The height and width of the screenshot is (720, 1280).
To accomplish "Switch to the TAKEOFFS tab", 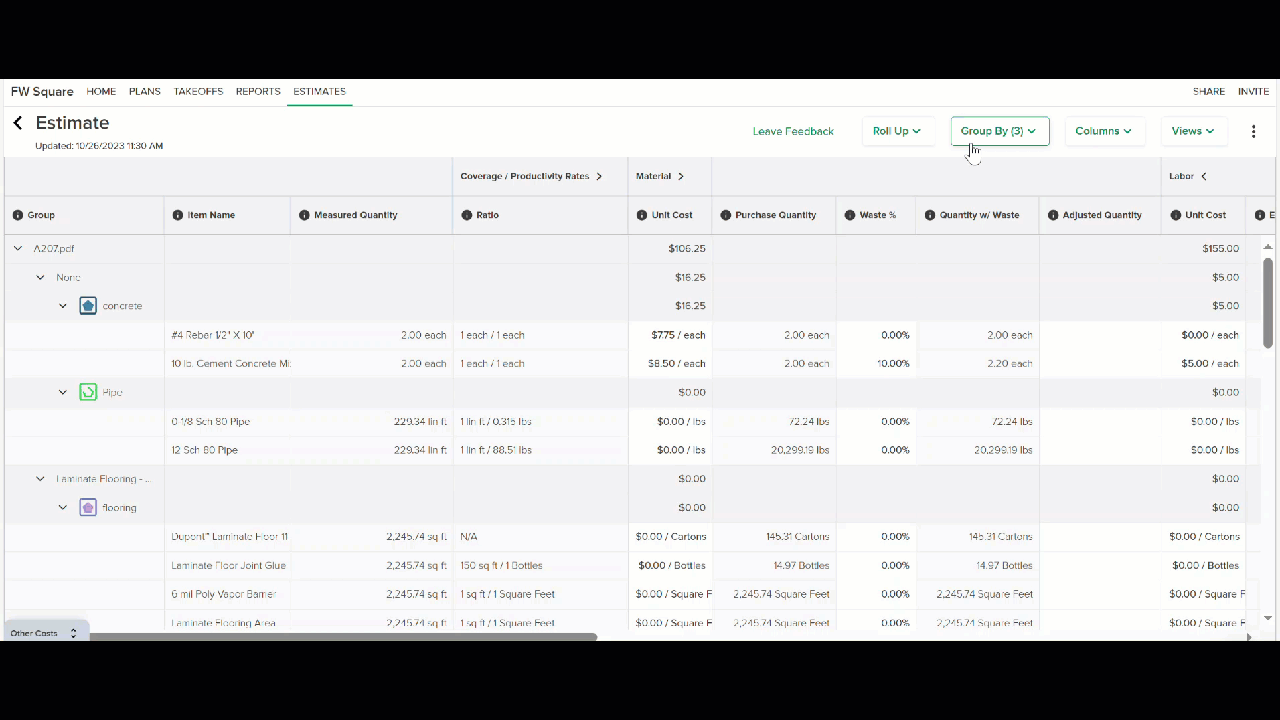I will click(x=198, y=91).
